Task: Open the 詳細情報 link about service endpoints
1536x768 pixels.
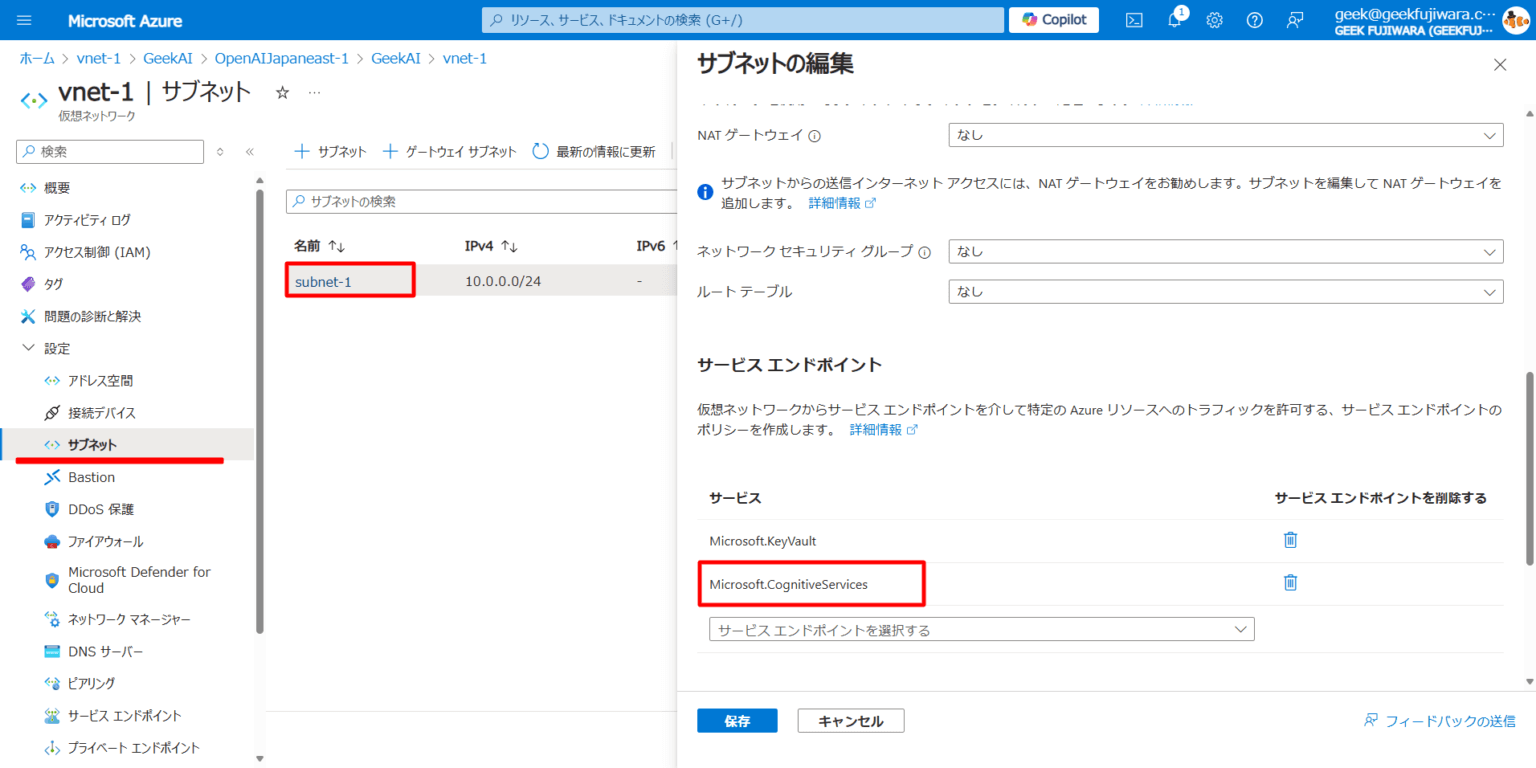Action: [877, 428]
